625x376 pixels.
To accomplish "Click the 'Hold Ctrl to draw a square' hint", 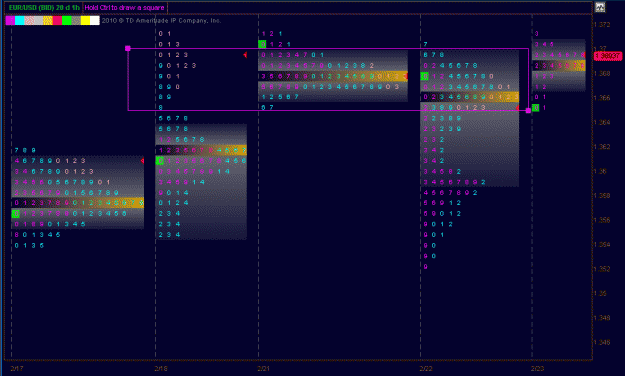I will coord(124,8).
